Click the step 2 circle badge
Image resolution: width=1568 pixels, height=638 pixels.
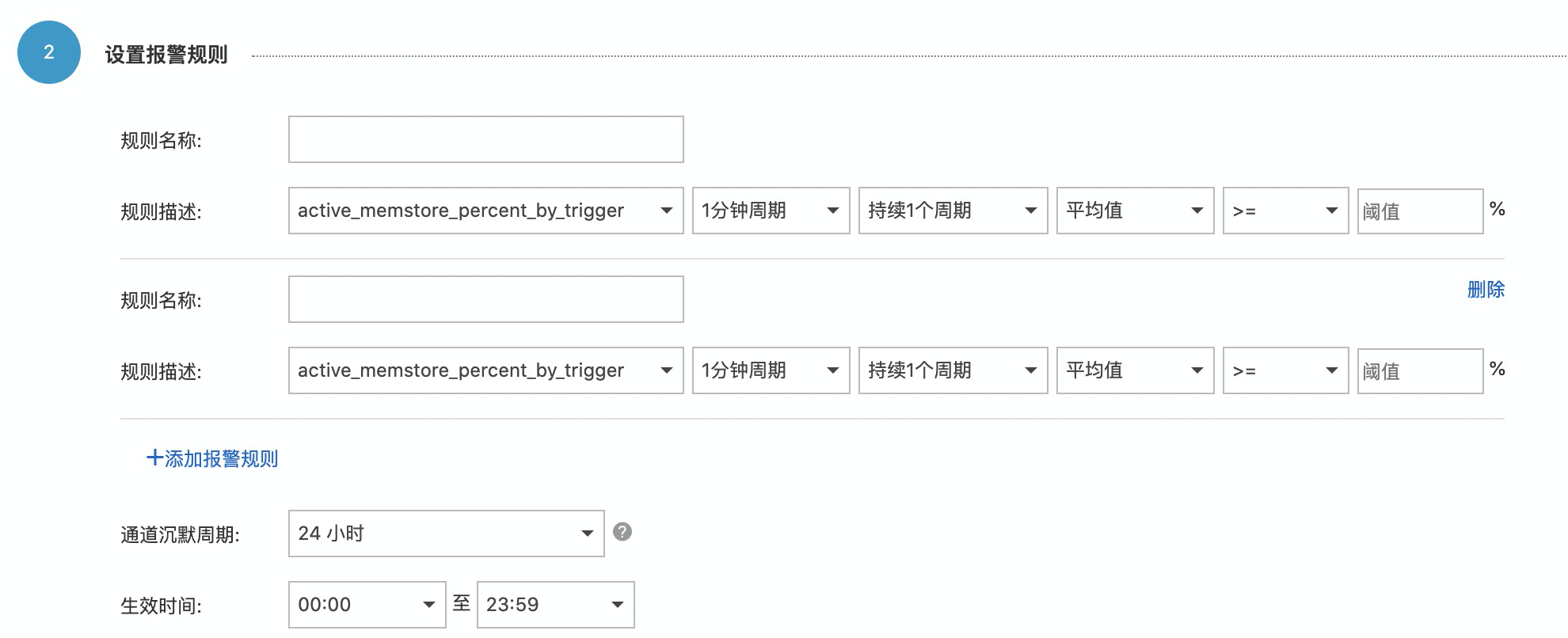click(x=49, y=52)
